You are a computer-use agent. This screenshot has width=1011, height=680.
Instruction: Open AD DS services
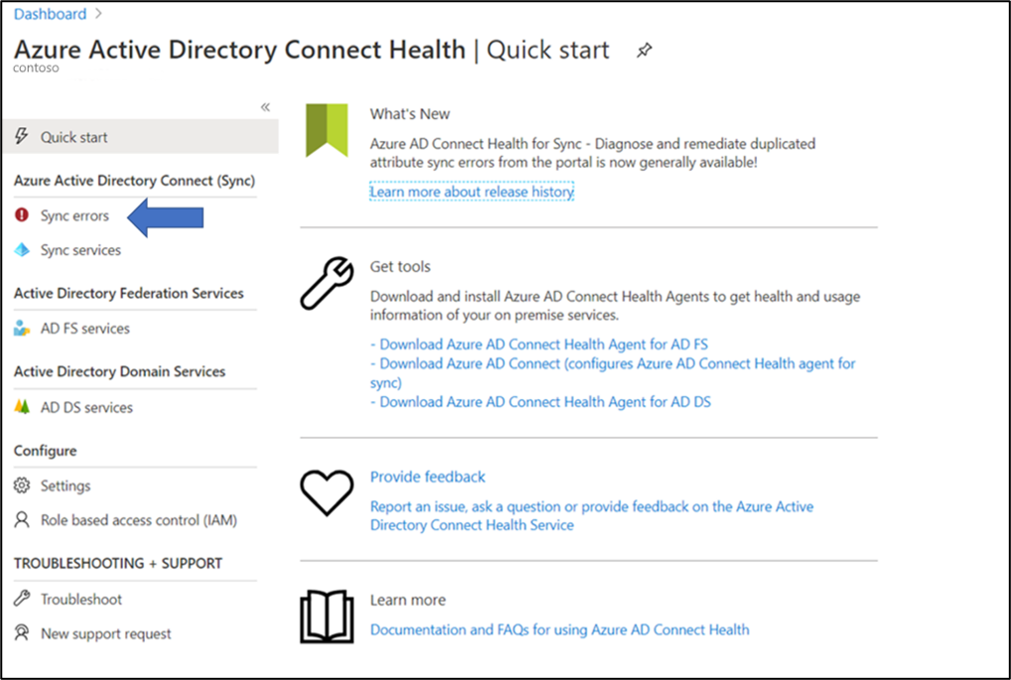(86, 407)
